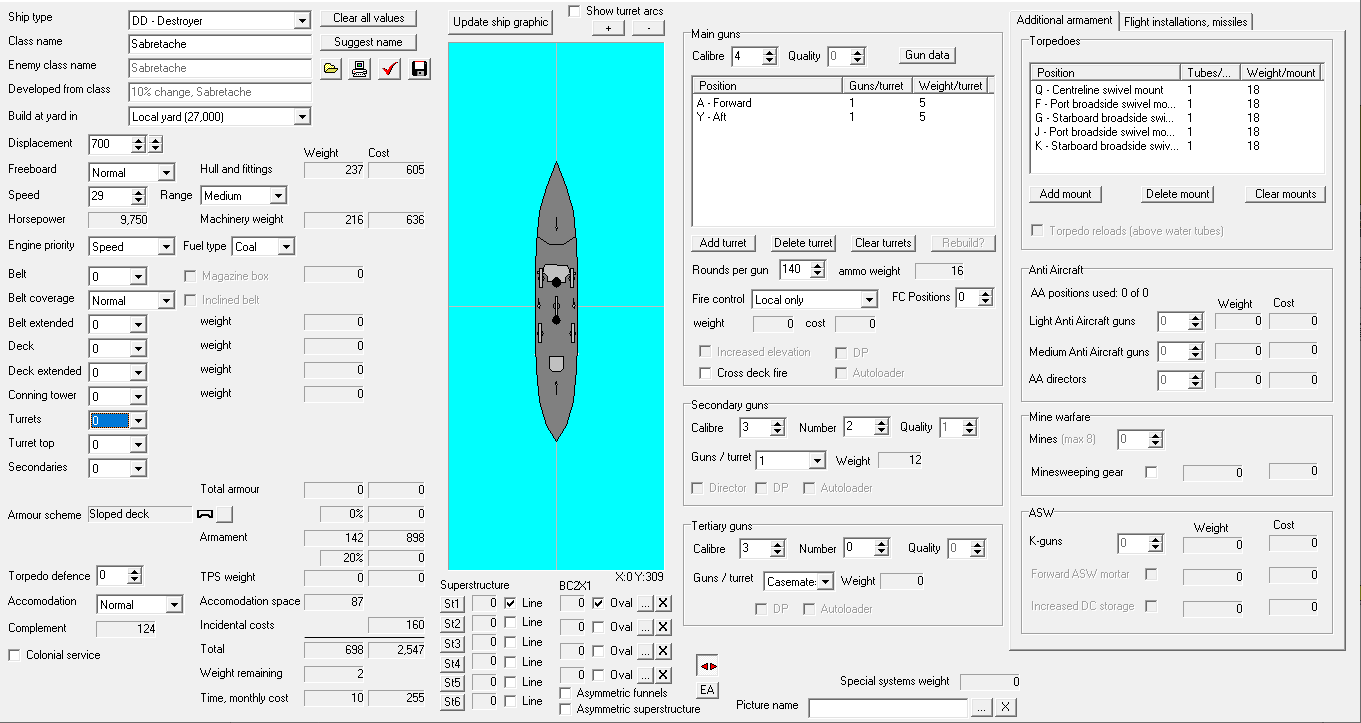The height and width of the screenshot is (723, 1361).
Task: Click the open folder icon to load design
Action: click(331, 69)
